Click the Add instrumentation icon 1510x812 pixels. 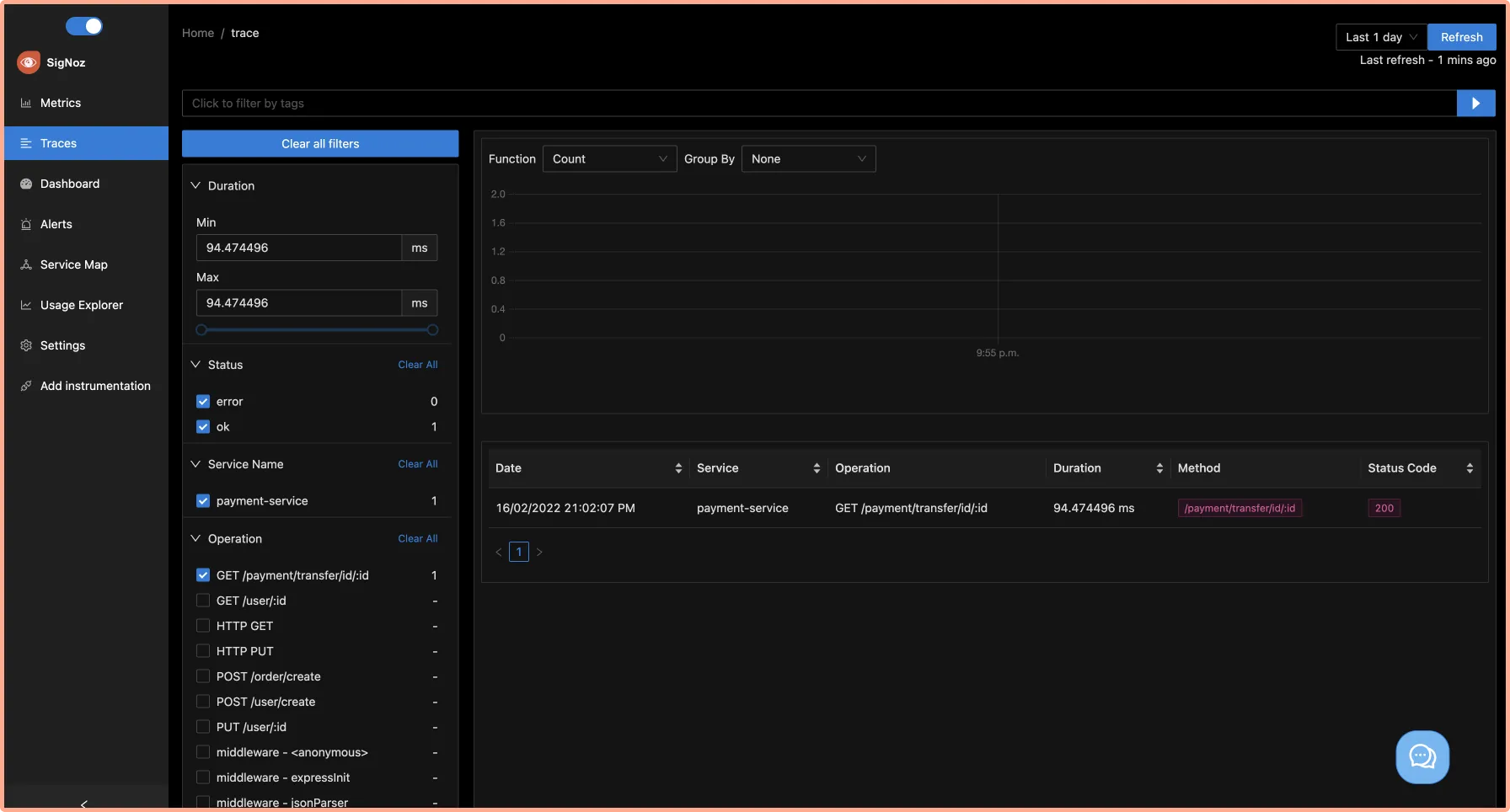coord(26,385)
